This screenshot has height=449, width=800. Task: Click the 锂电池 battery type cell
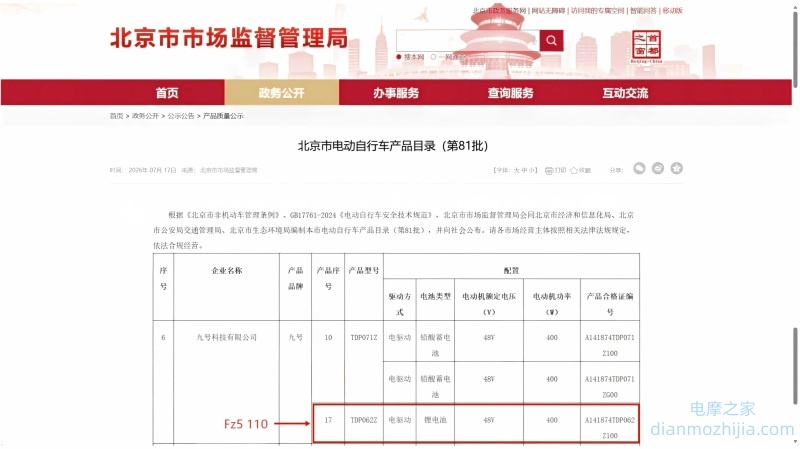click(435, 420)
